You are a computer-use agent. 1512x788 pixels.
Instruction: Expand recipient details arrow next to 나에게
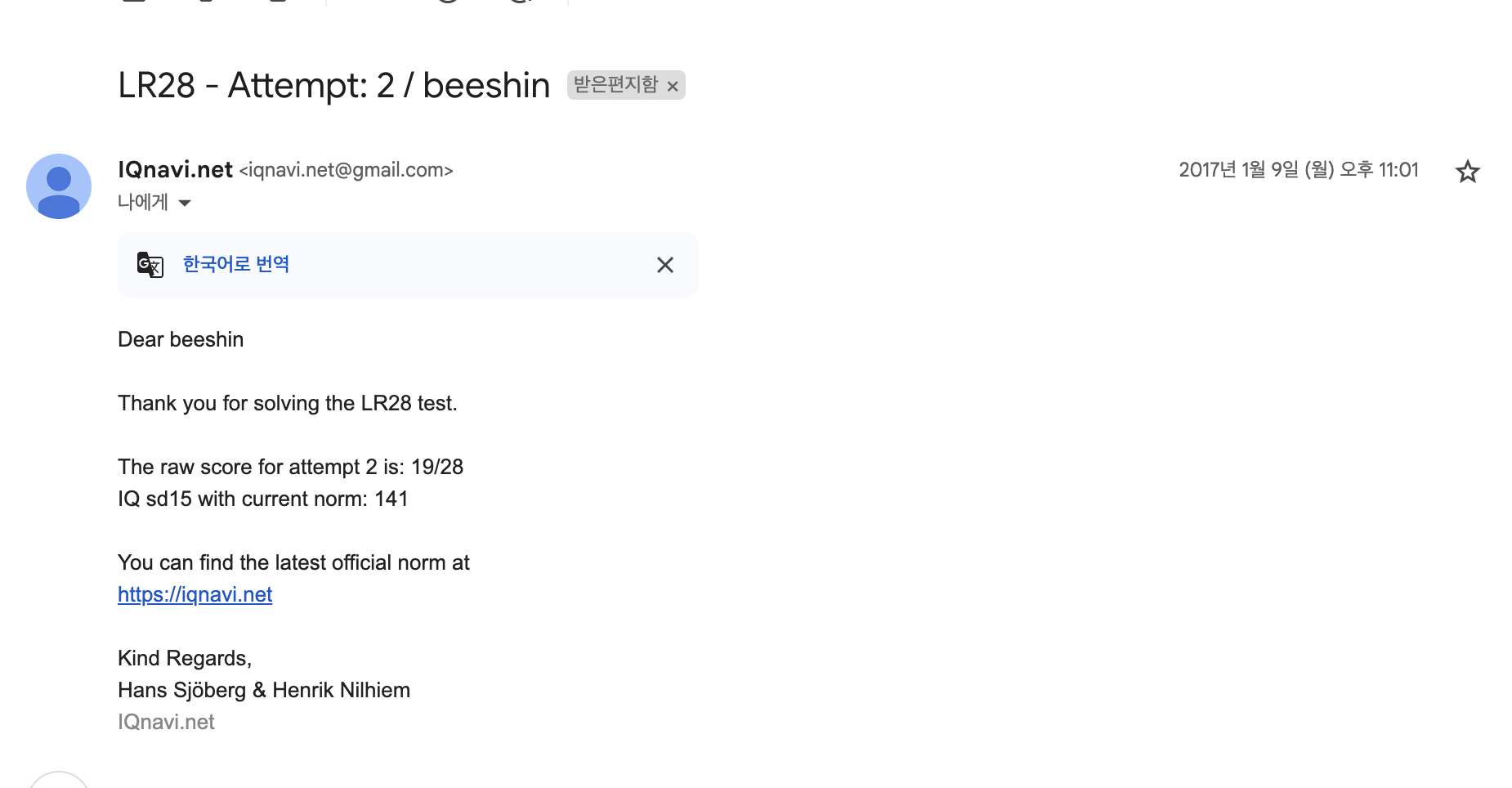click(x=185, y=203)
